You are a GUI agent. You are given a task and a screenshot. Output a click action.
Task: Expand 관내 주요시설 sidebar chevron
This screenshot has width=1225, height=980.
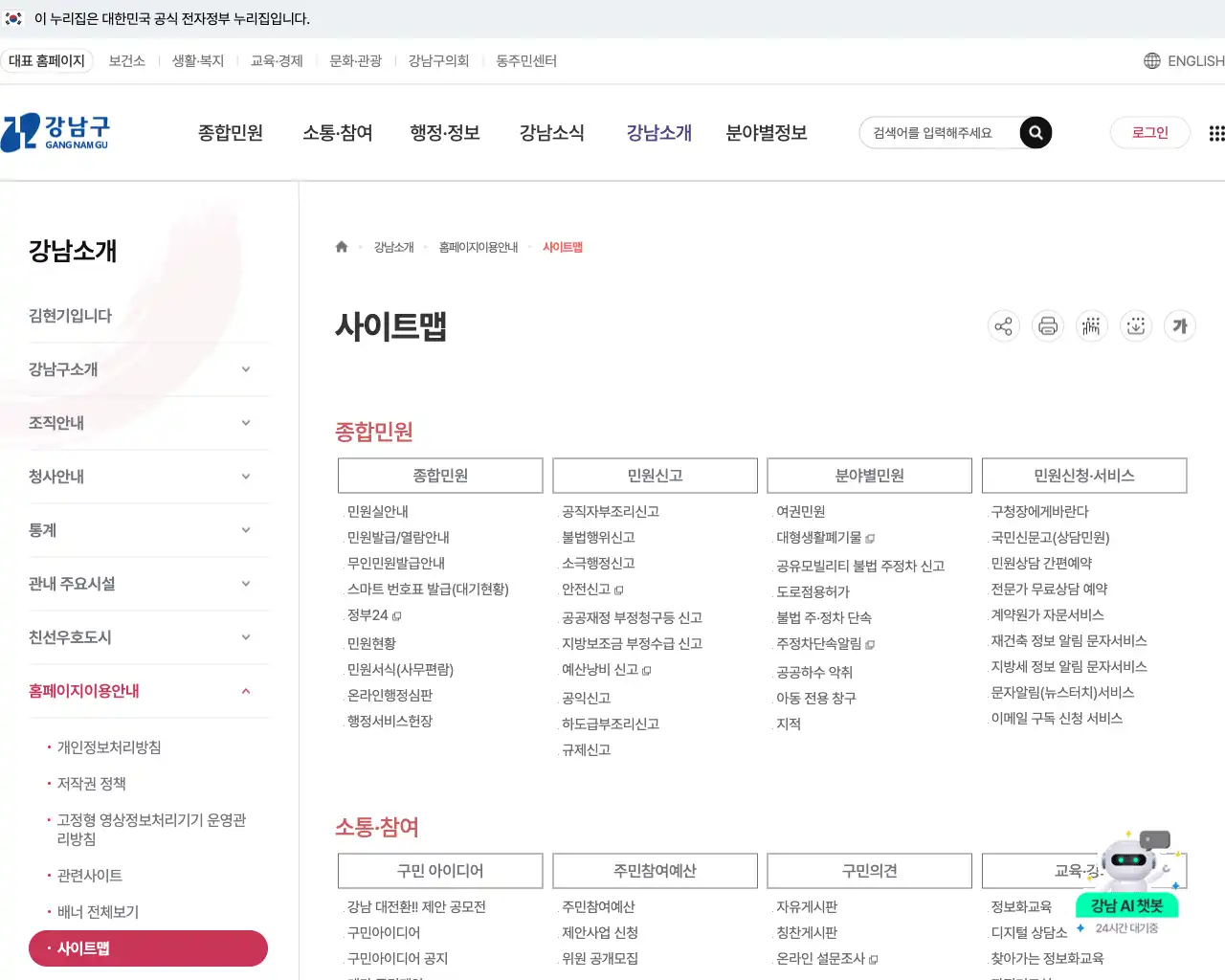tap(246, 584)
